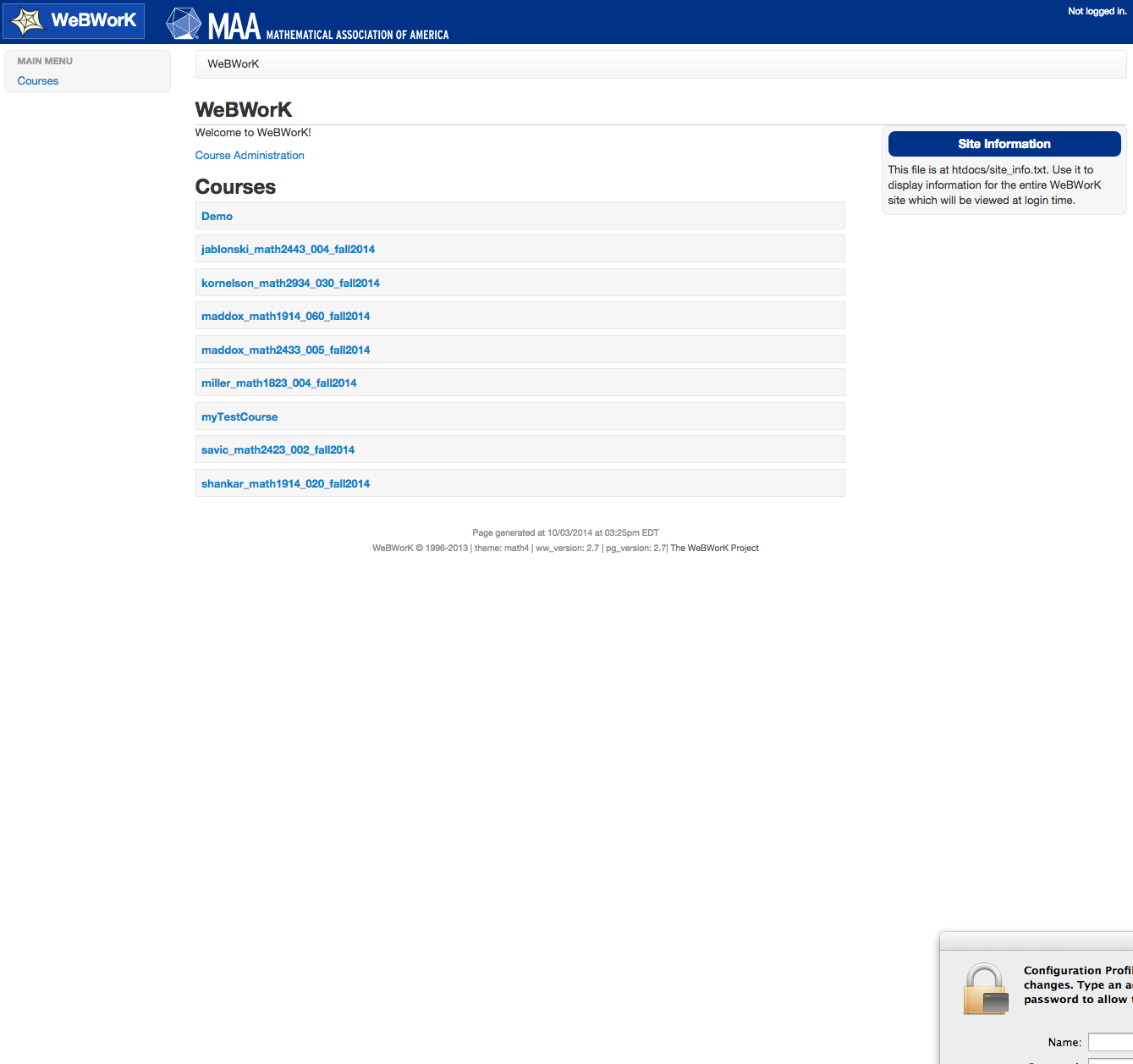Viewport: 1133px width, 1064px height.
Task: Open course maddox_math1914_060_fall2014
Action: click(285, 317)
